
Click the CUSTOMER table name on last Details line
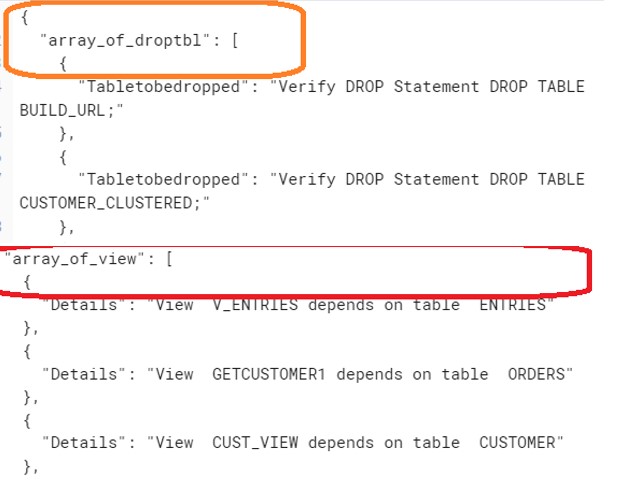tap(517, 443)
